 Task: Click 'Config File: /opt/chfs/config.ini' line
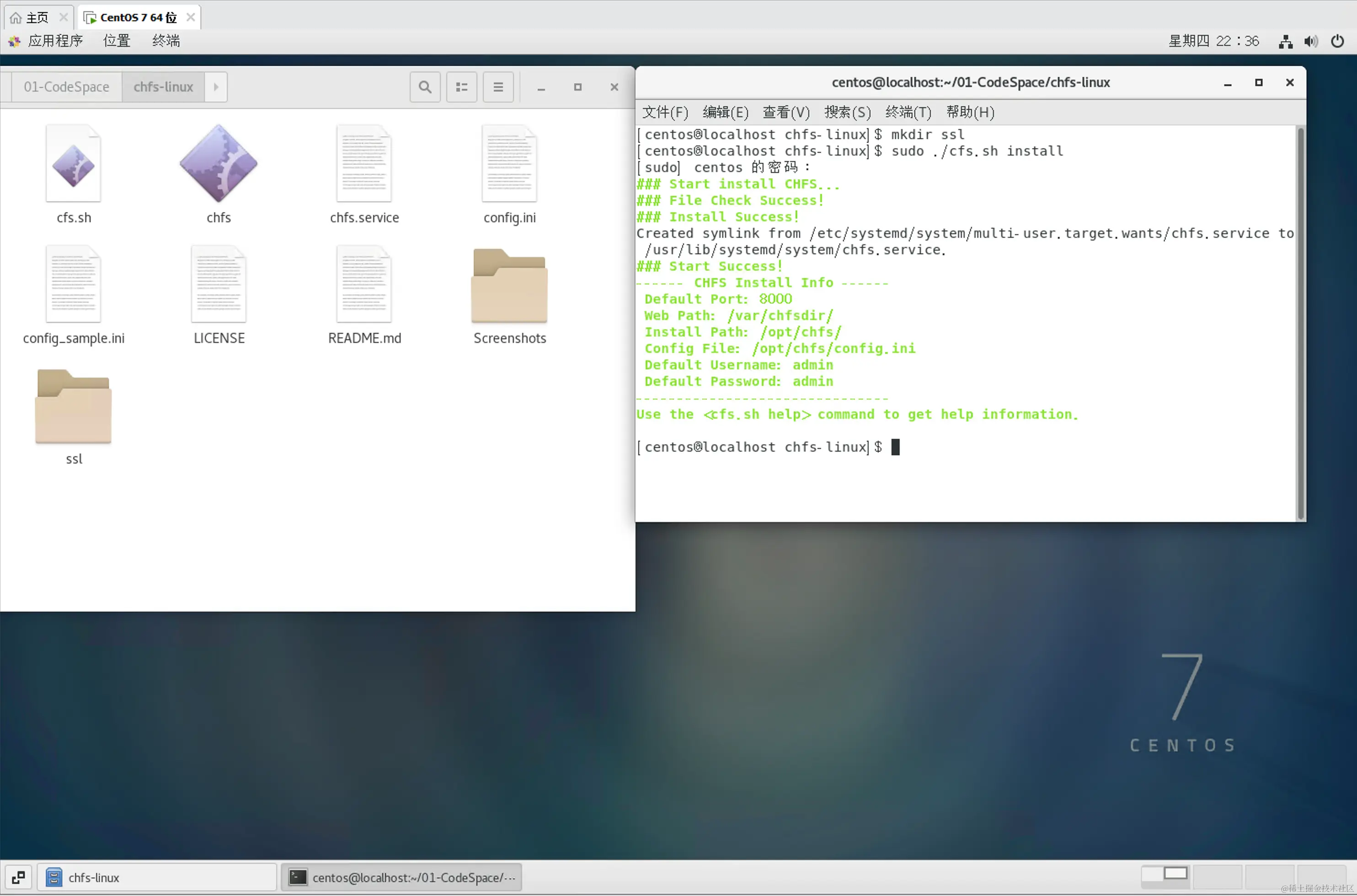click(x=780, y=348)
